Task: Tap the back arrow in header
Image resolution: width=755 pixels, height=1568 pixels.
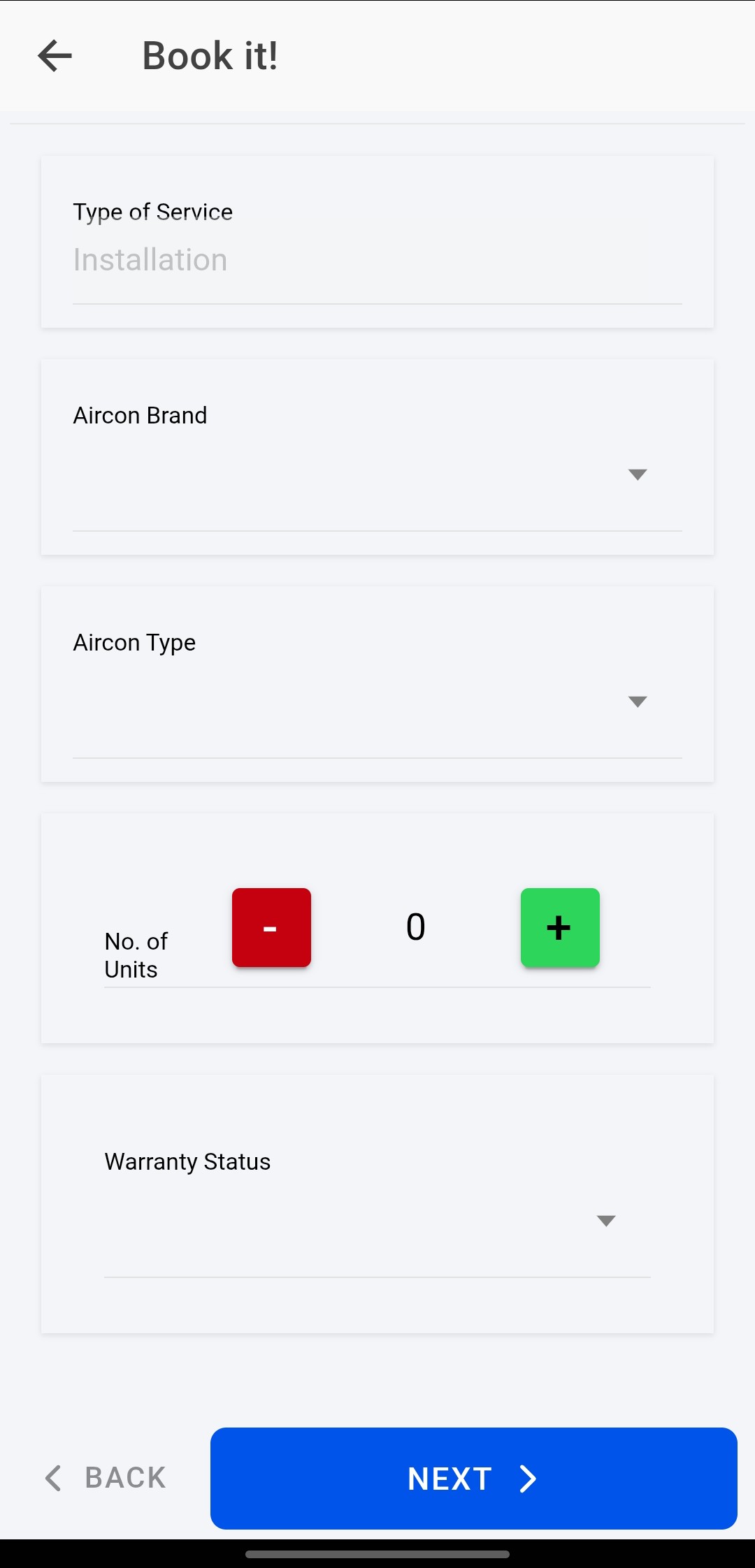Action: tap(55, 56)
